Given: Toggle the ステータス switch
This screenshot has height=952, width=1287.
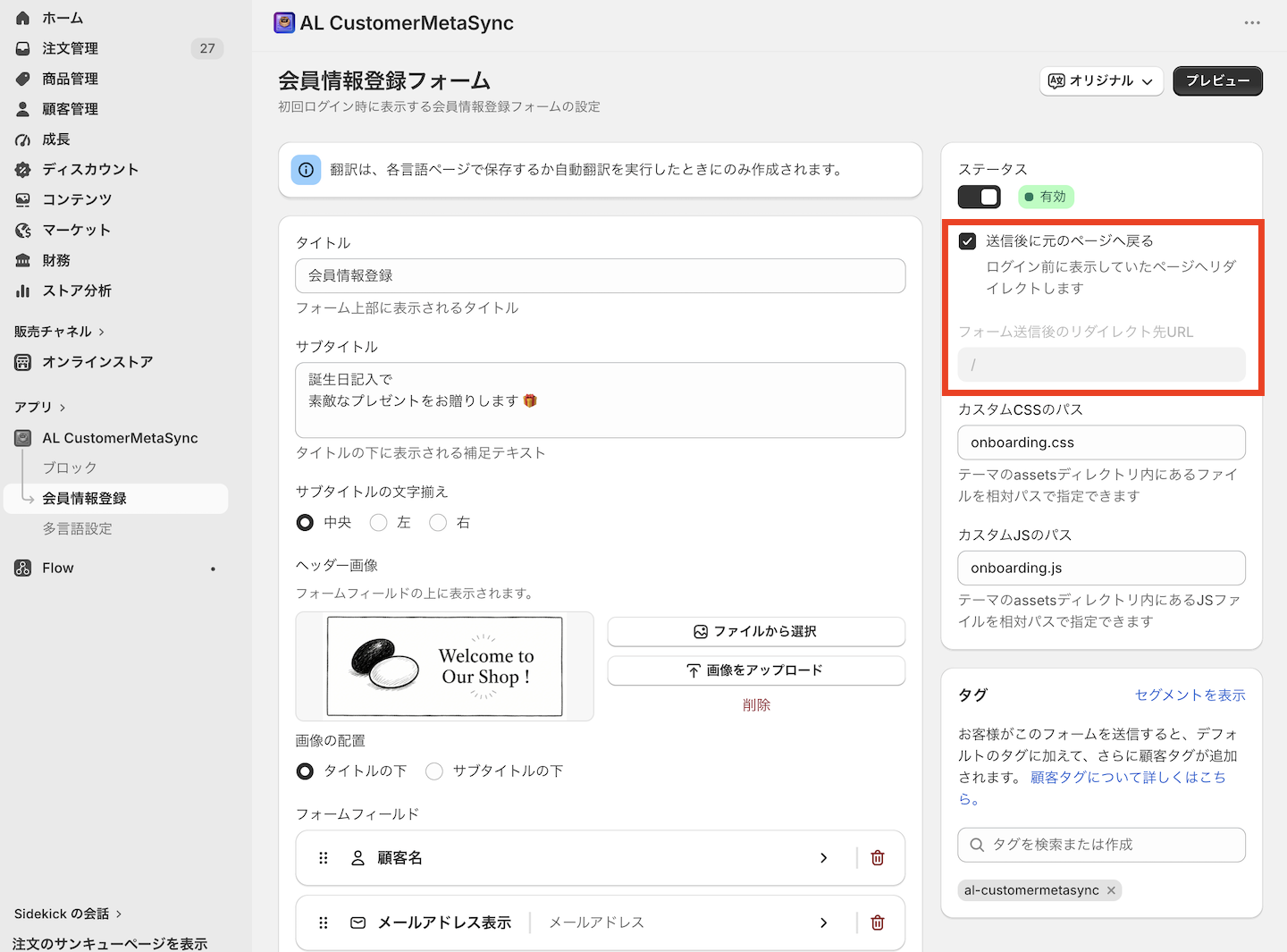Looking at the screenshot, I should (980, 197).
